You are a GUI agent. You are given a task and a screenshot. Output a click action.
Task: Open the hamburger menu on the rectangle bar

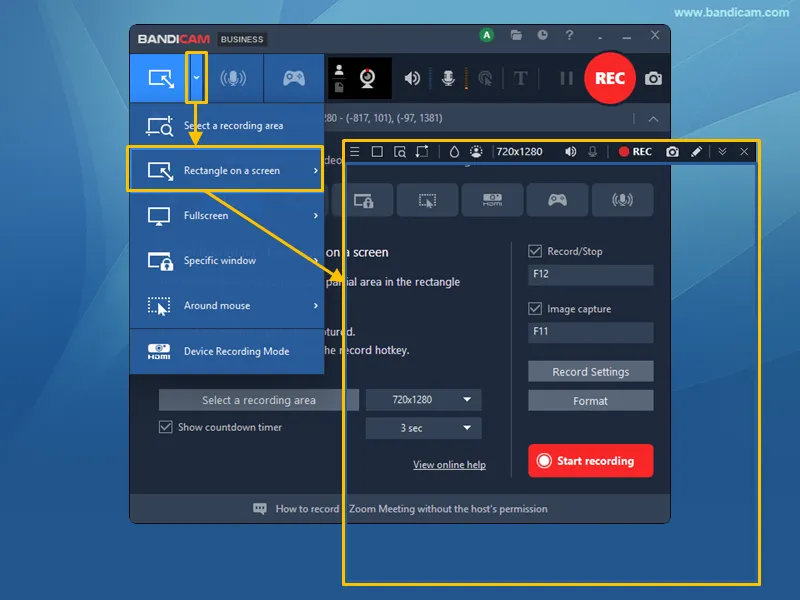click(355, 152)
